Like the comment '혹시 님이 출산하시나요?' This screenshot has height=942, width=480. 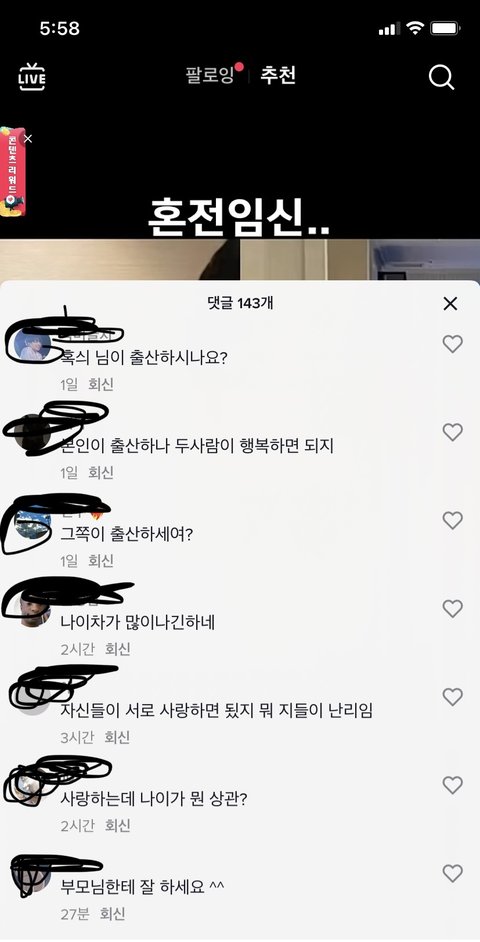pyautogui.click(x=452, y=344)
